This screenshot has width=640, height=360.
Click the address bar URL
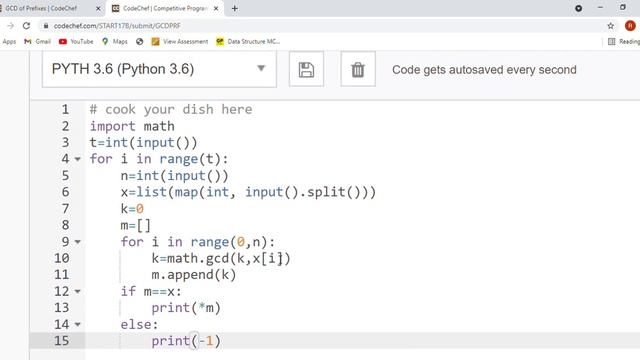coord(117,26)
